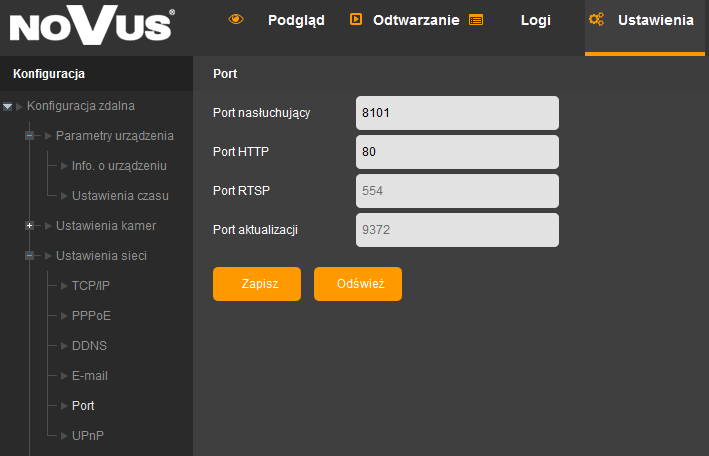Select TCP/IP in the network tree
The height and width of the screenshot is (456, 709).
91,286
